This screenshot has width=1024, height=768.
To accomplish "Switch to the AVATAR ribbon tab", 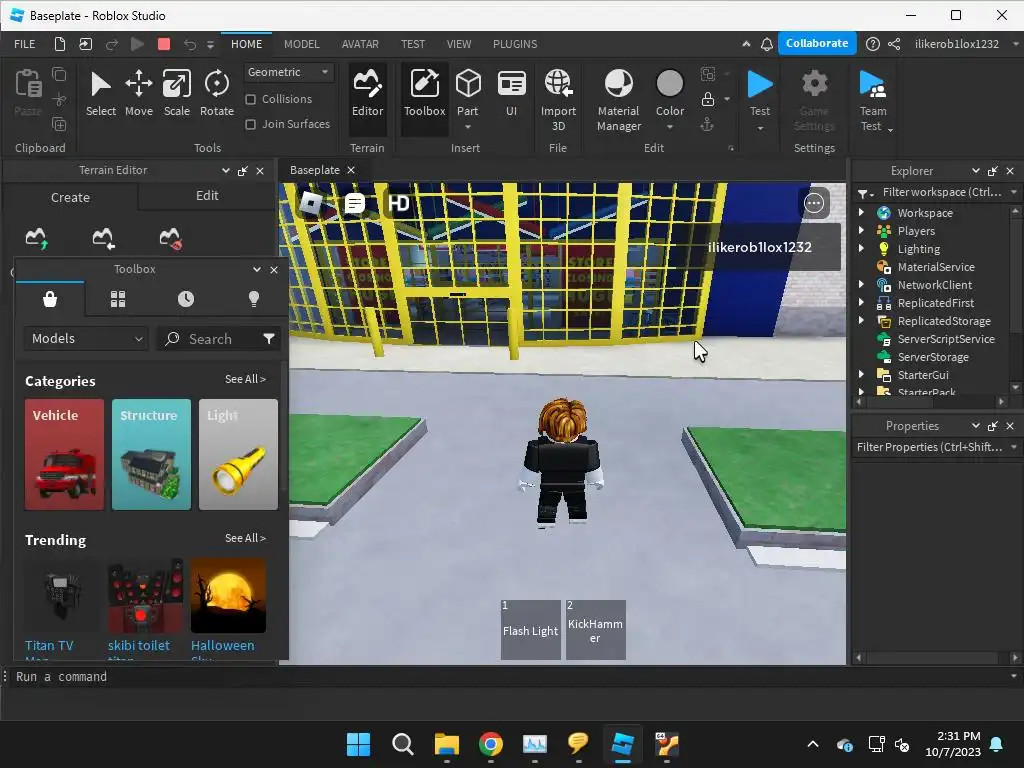I will (360, 44).
